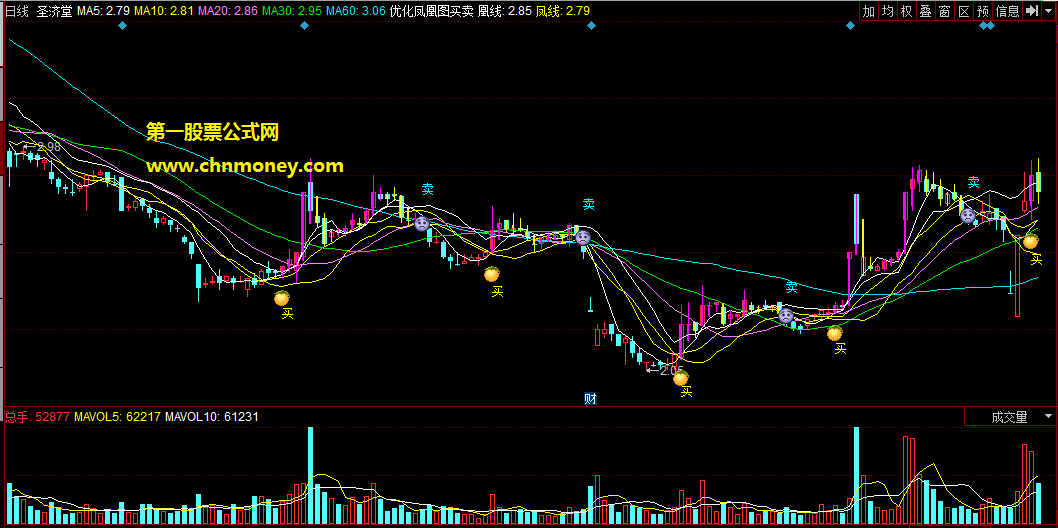Click the 圣济堂 stock name
Image resolution: width=1058 pixels, height=528 pixels.
coord(54,11)
